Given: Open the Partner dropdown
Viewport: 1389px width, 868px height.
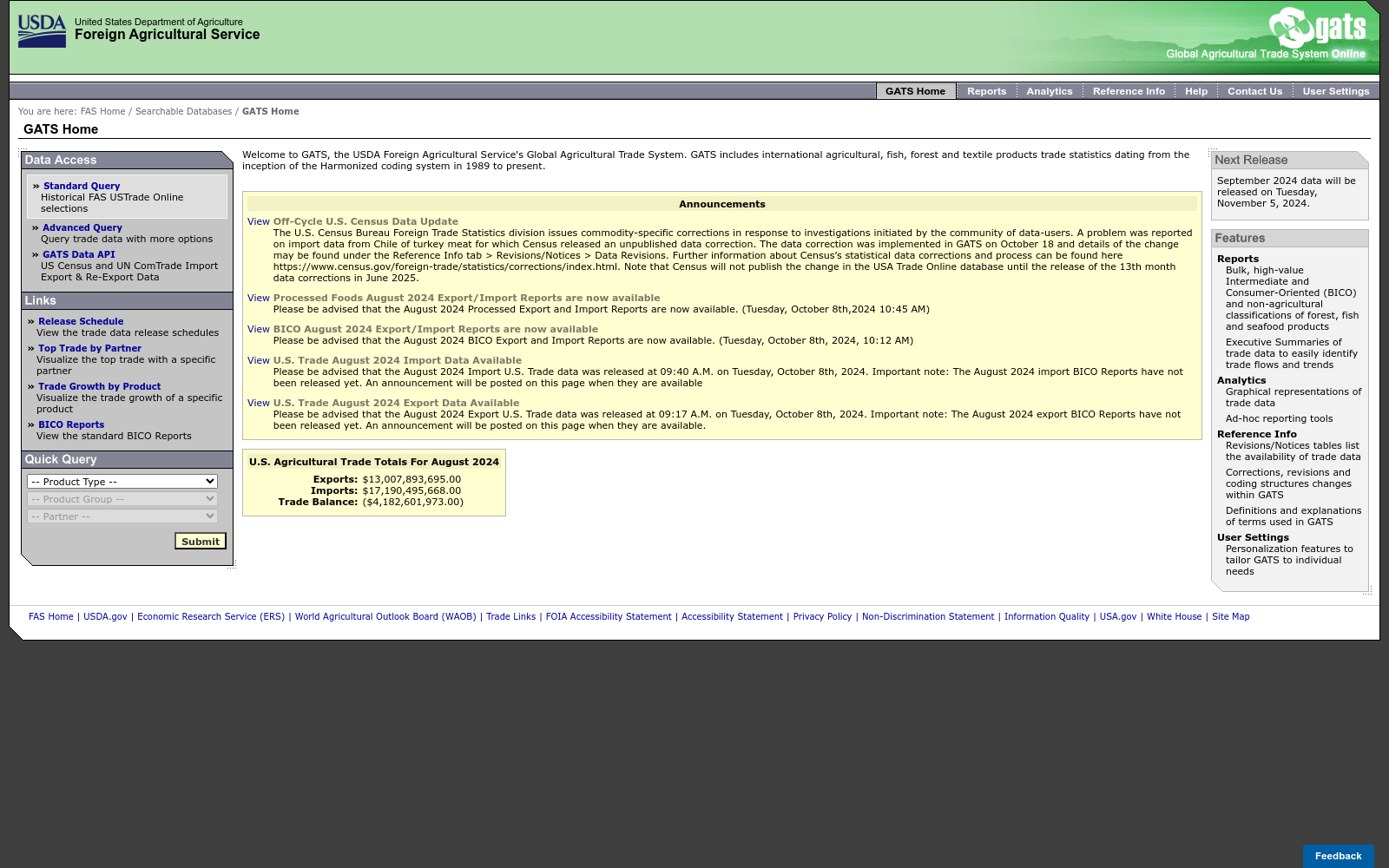Looking at the screenshot, I should 122,516.
